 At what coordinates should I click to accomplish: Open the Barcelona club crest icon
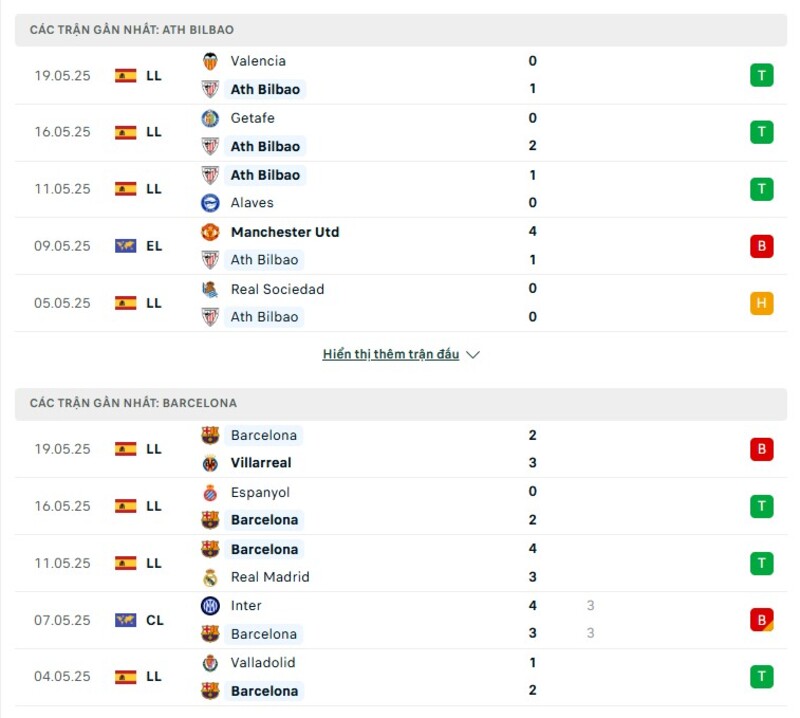(x=210, y=435)
